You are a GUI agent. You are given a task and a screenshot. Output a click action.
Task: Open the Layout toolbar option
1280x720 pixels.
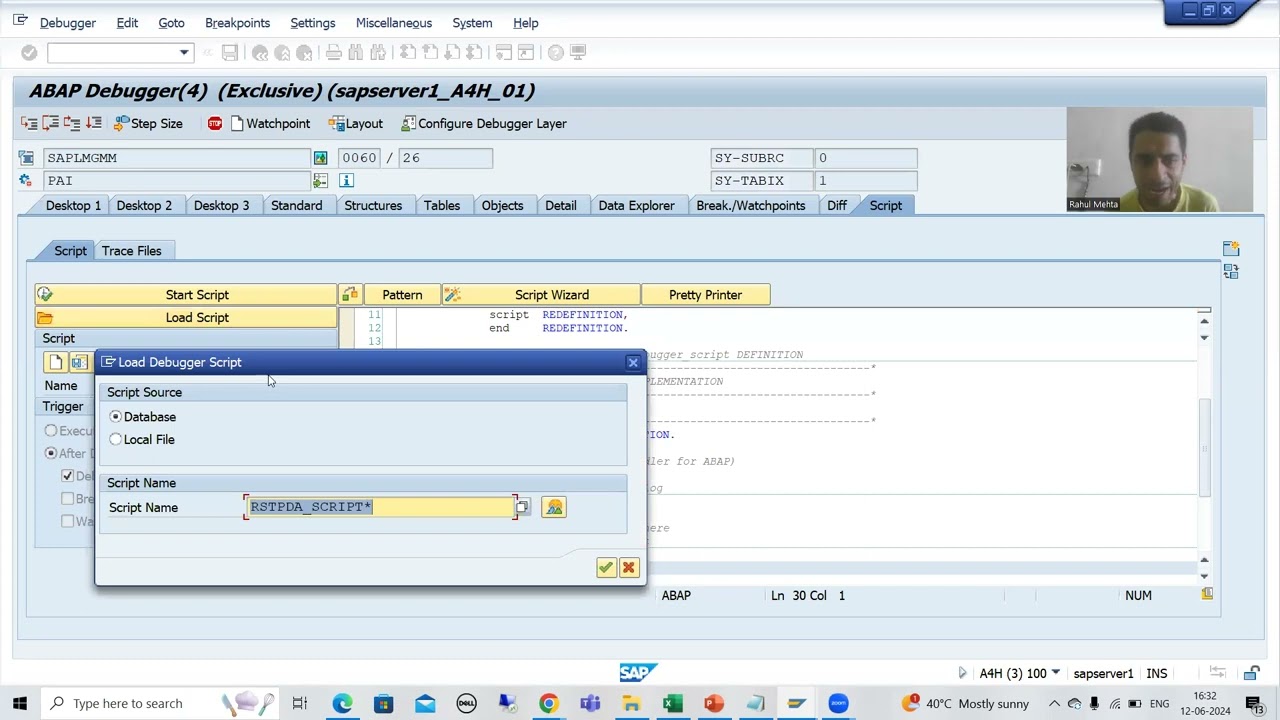356,124
